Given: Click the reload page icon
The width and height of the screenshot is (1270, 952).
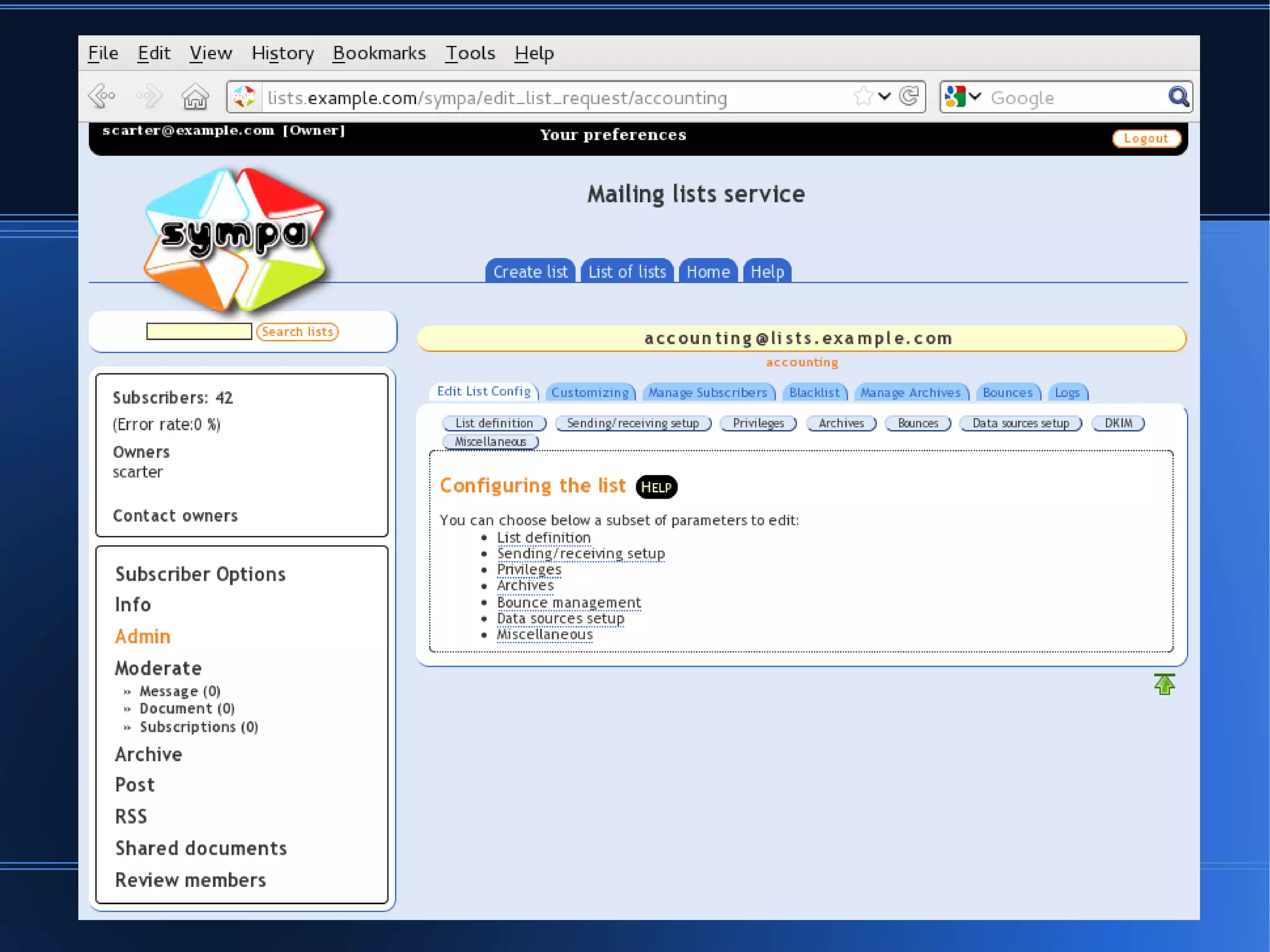Looking at the screenshot, I should coord(909,96).
